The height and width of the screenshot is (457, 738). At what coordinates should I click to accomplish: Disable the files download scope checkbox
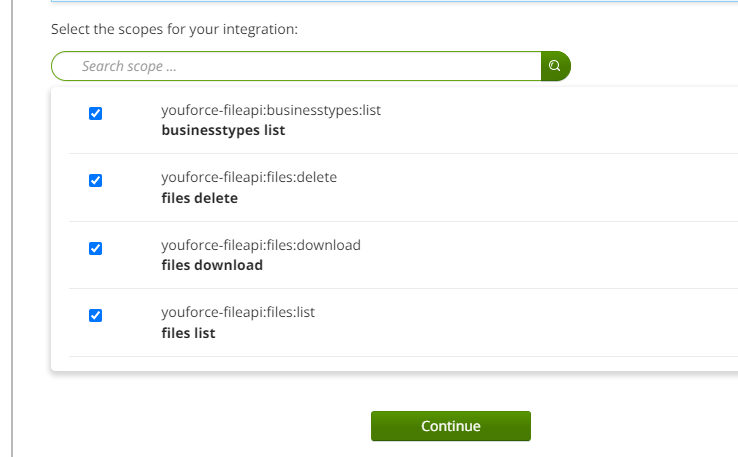(96, 248)
